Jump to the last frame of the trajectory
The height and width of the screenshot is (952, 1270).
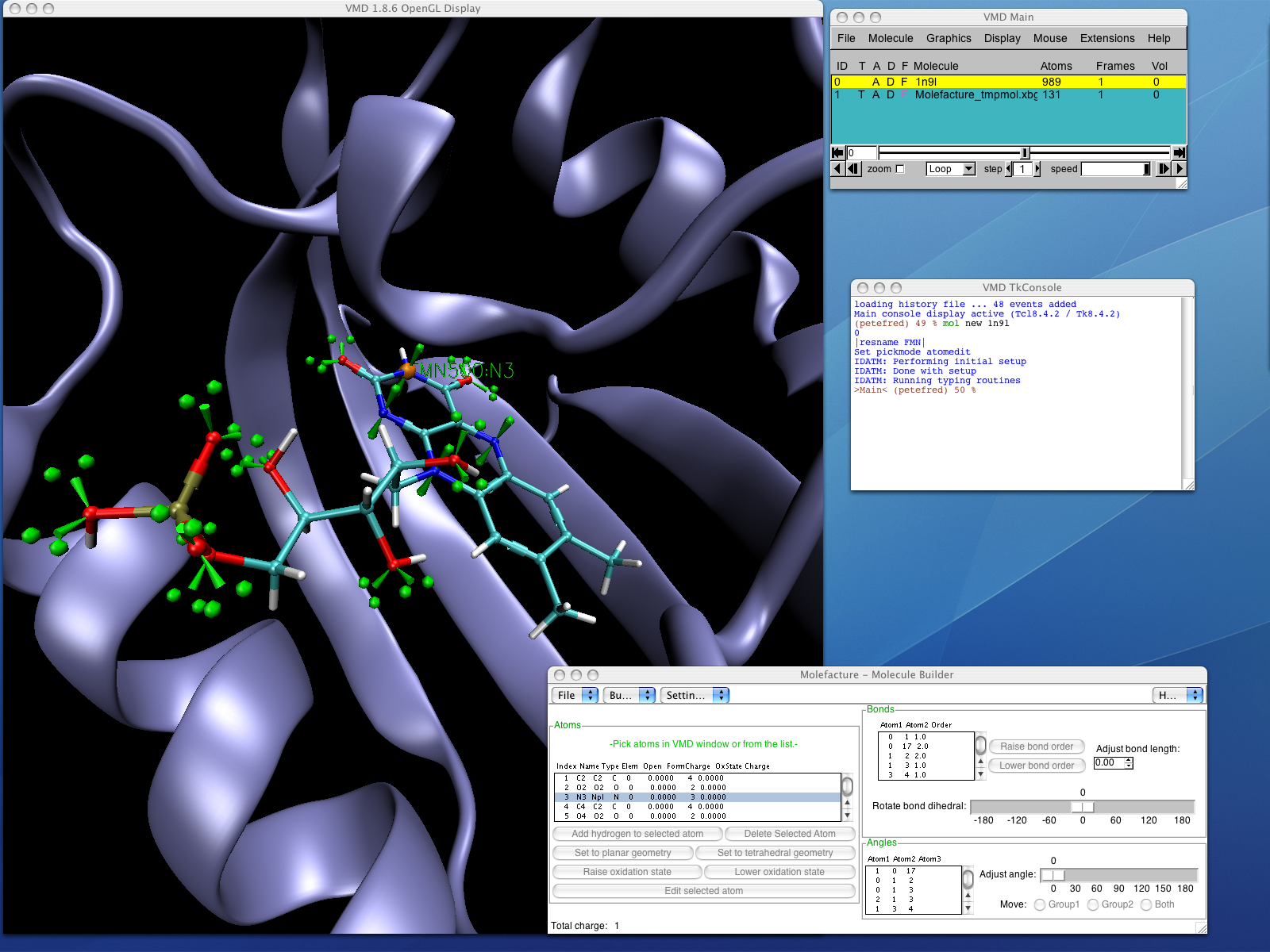click(1180, 152)
